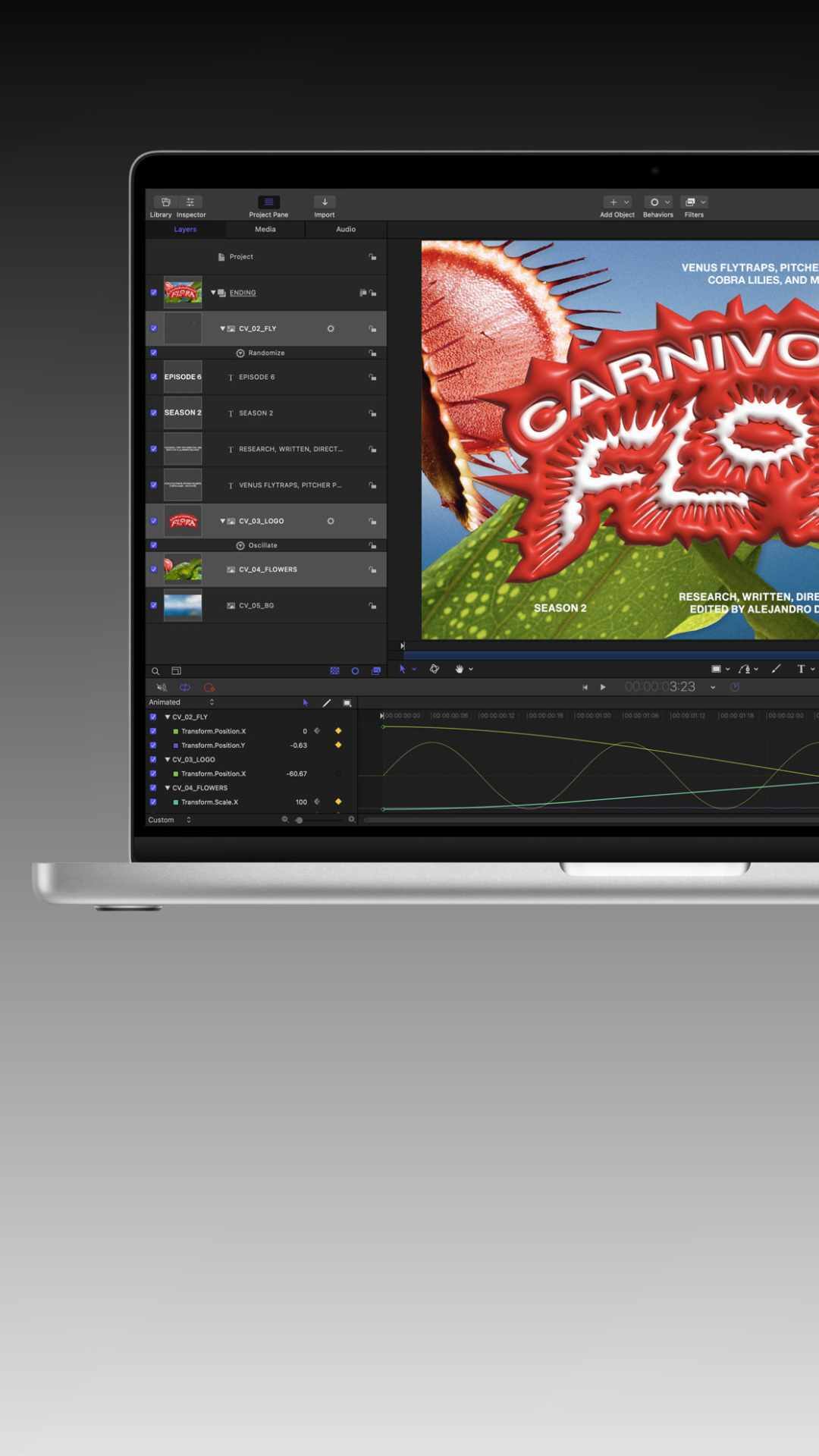This screenshot has width=819, height=1456.
Task: Toggle the Project Pane icon
Action: (268, 202)
